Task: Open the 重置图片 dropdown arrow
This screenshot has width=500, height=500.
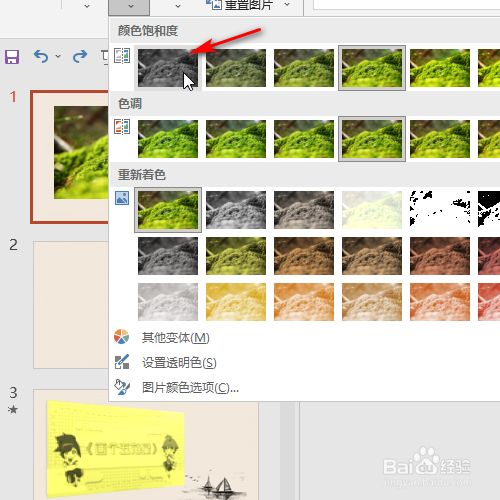Action: coord(287,5)
